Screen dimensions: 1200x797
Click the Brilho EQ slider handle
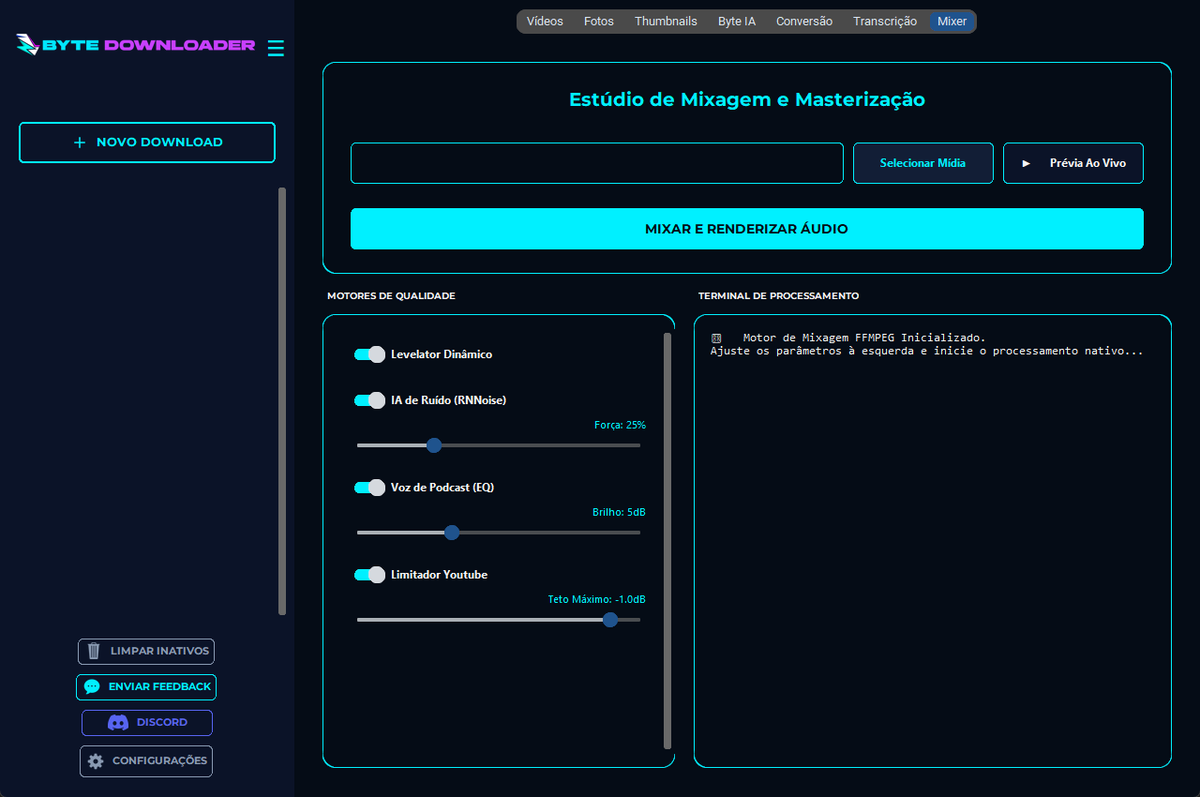click(452, 532)
